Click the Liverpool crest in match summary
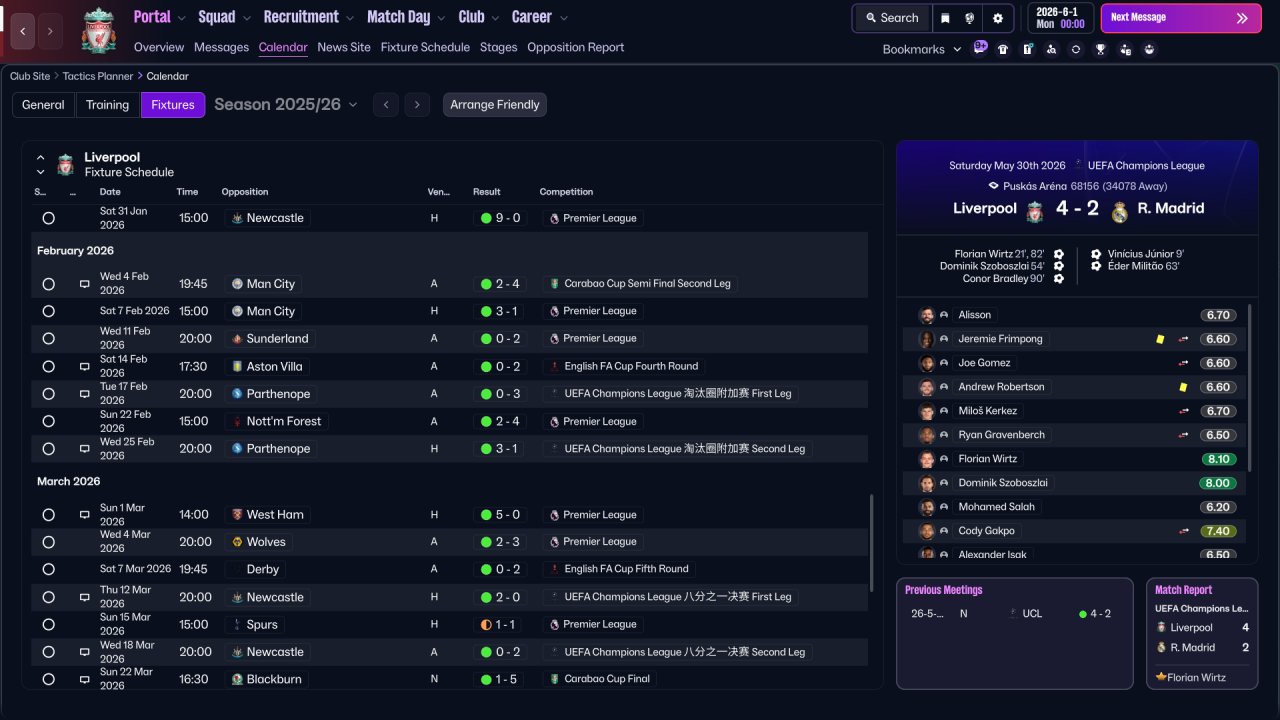The image size is (1280, 720). click(x=1035, y=210)
